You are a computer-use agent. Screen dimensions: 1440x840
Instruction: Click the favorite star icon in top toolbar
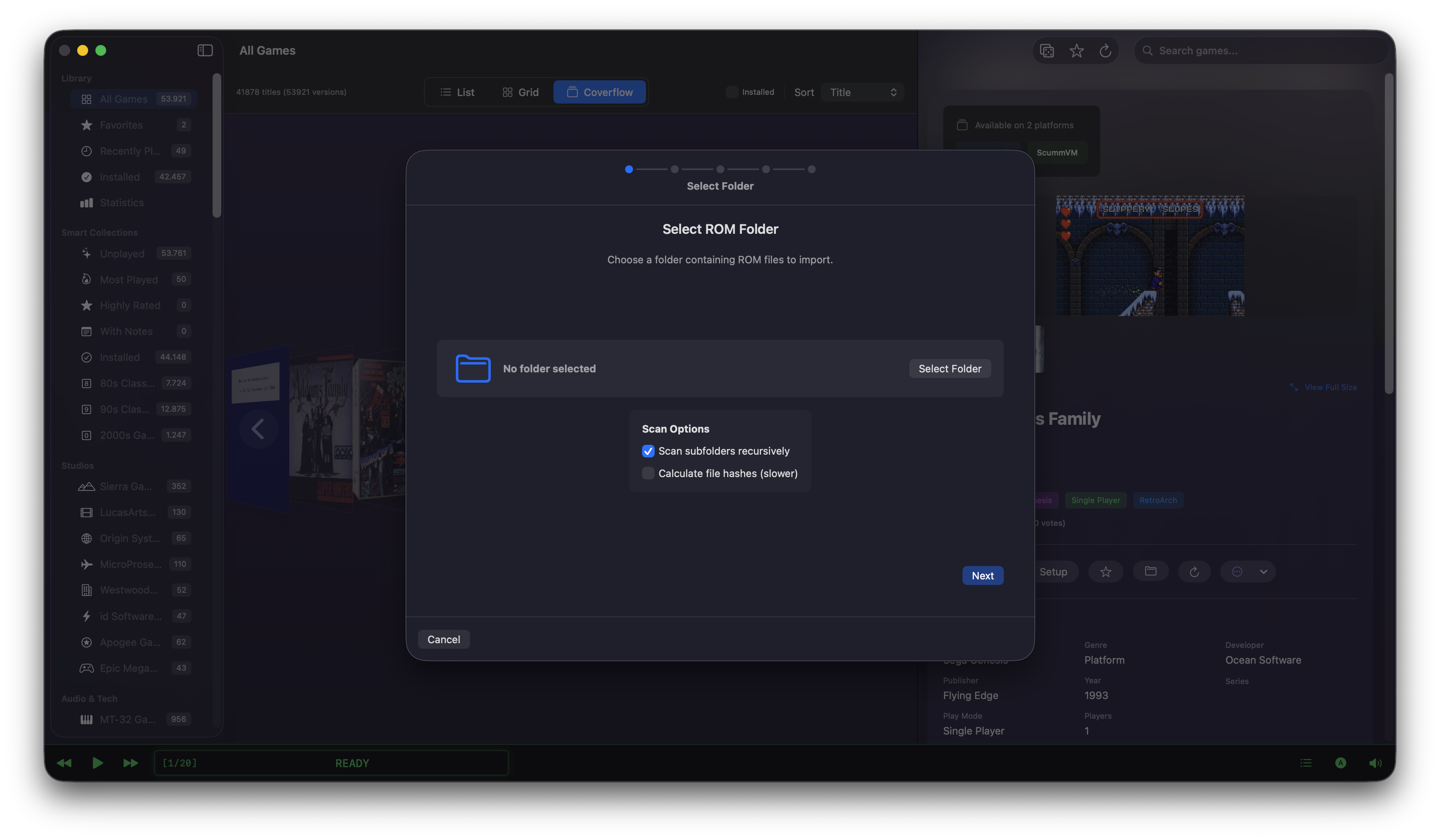(x=1076, y=51)
